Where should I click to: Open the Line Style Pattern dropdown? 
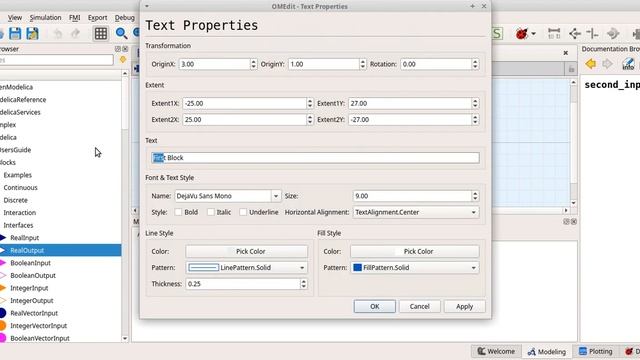click(247, 268)
